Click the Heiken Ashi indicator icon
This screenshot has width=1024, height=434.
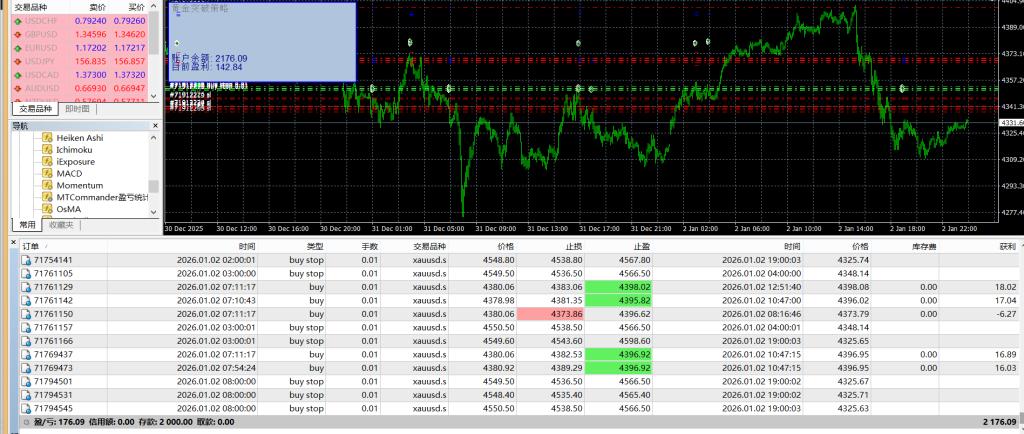[x=47, y=137]
